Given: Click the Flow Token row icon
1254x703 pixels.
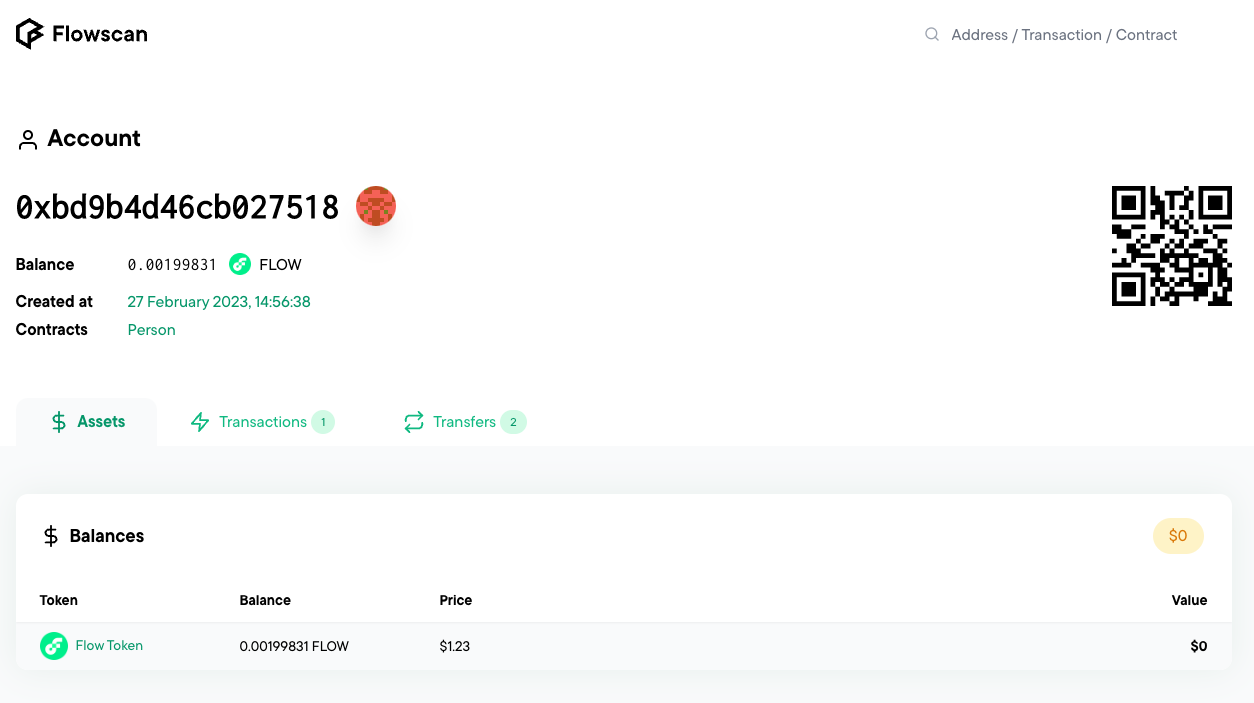Looking at the screenshot, I should (x=53, y=646).
